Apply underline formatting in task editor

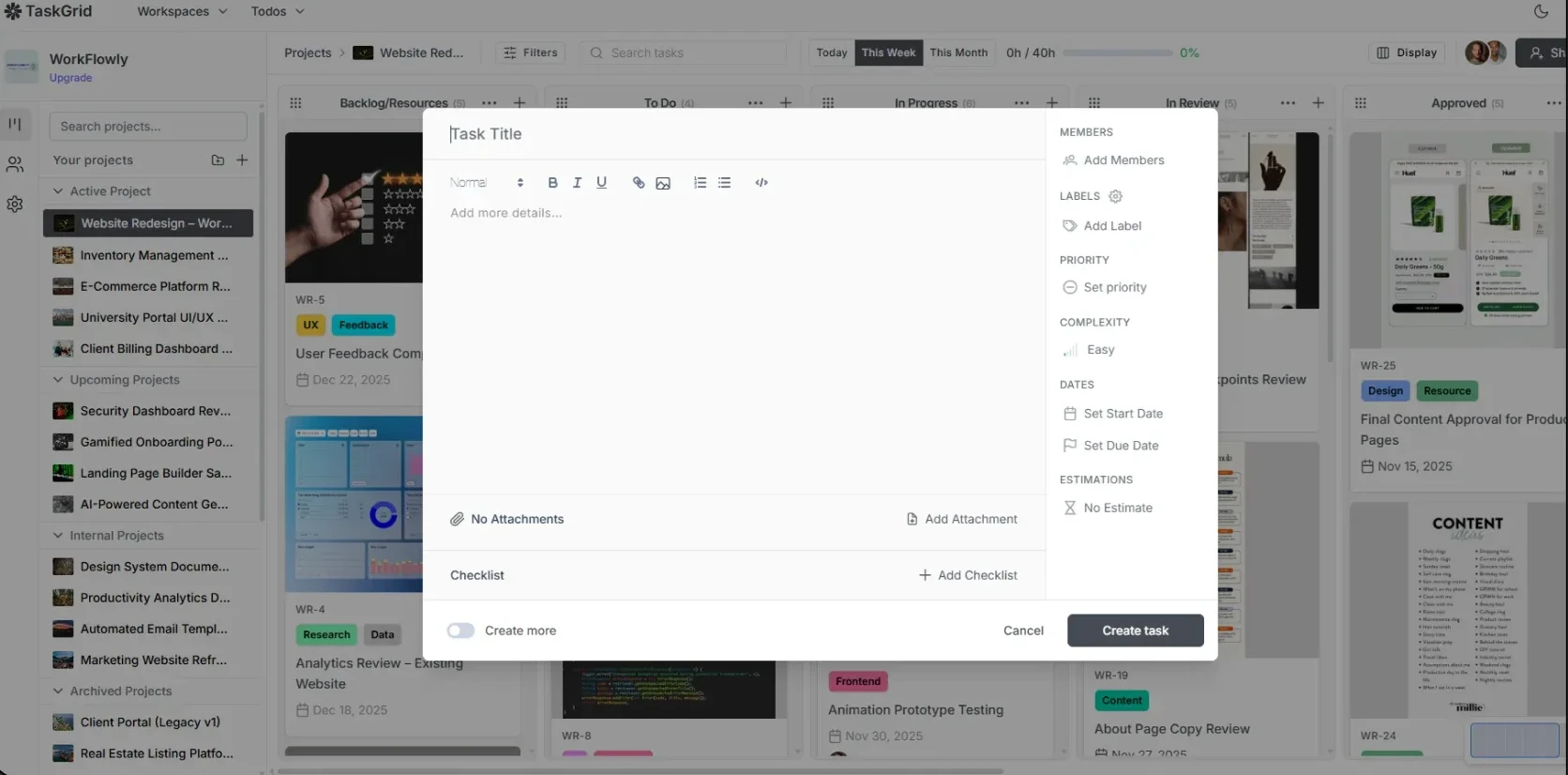601,183
